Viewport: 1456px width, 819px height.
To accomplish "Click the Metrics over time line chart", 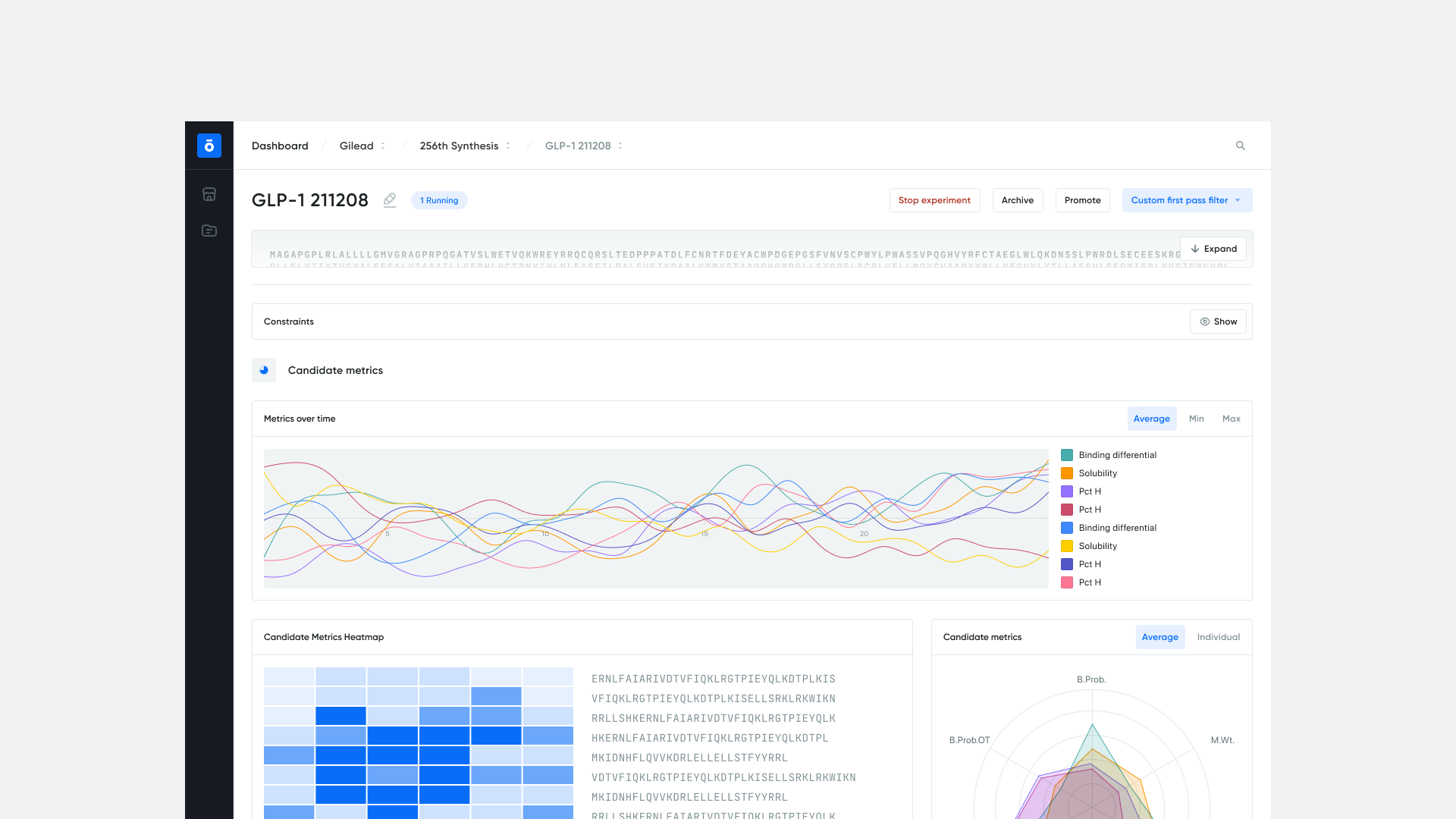I will pos(656,519).
